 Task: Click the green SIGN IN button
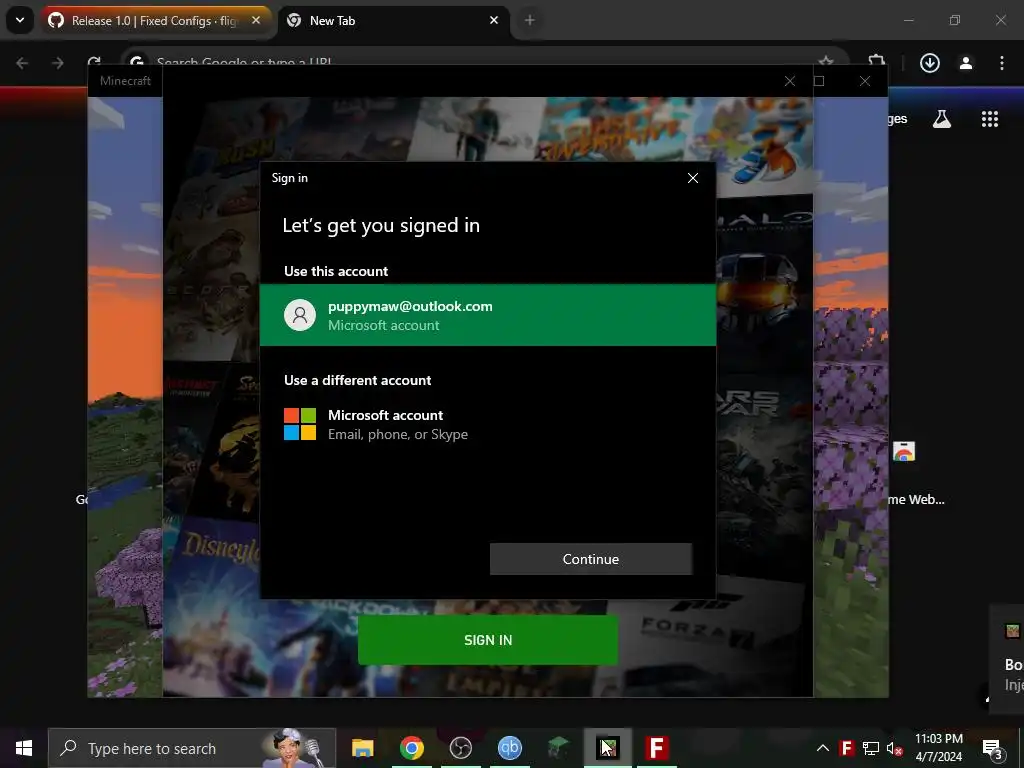[488, 640]
